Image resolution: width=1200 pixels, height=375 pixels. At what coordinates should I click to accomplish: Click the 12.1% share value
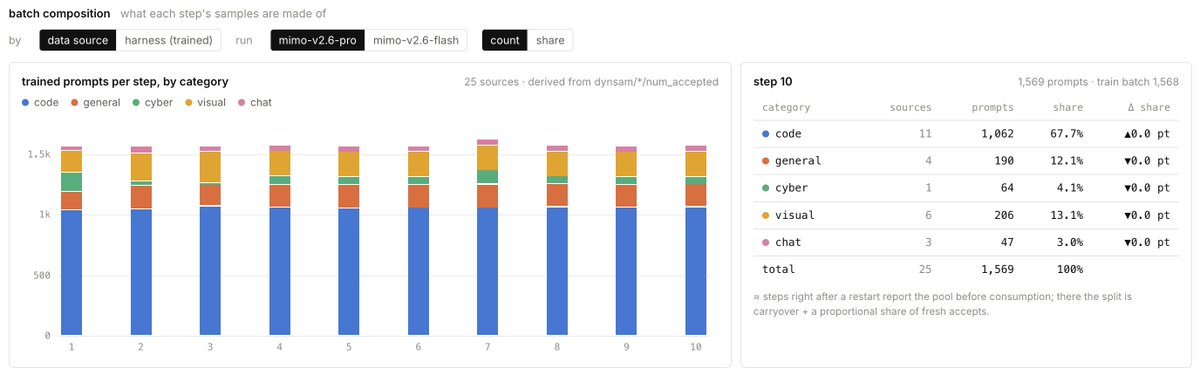coord(1068,161)
